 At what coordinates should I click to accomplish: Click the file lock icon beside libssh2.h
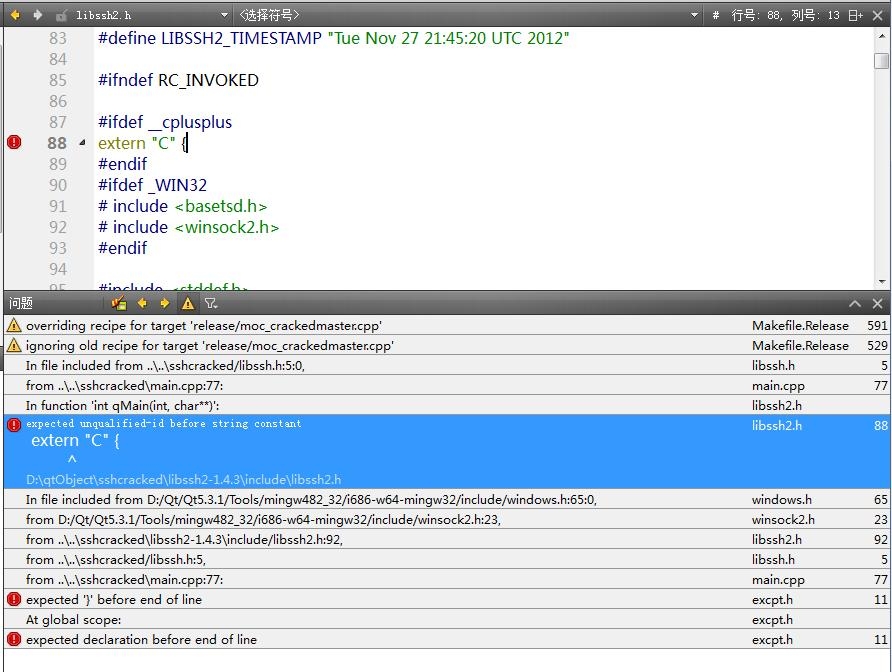click(62, 16)
